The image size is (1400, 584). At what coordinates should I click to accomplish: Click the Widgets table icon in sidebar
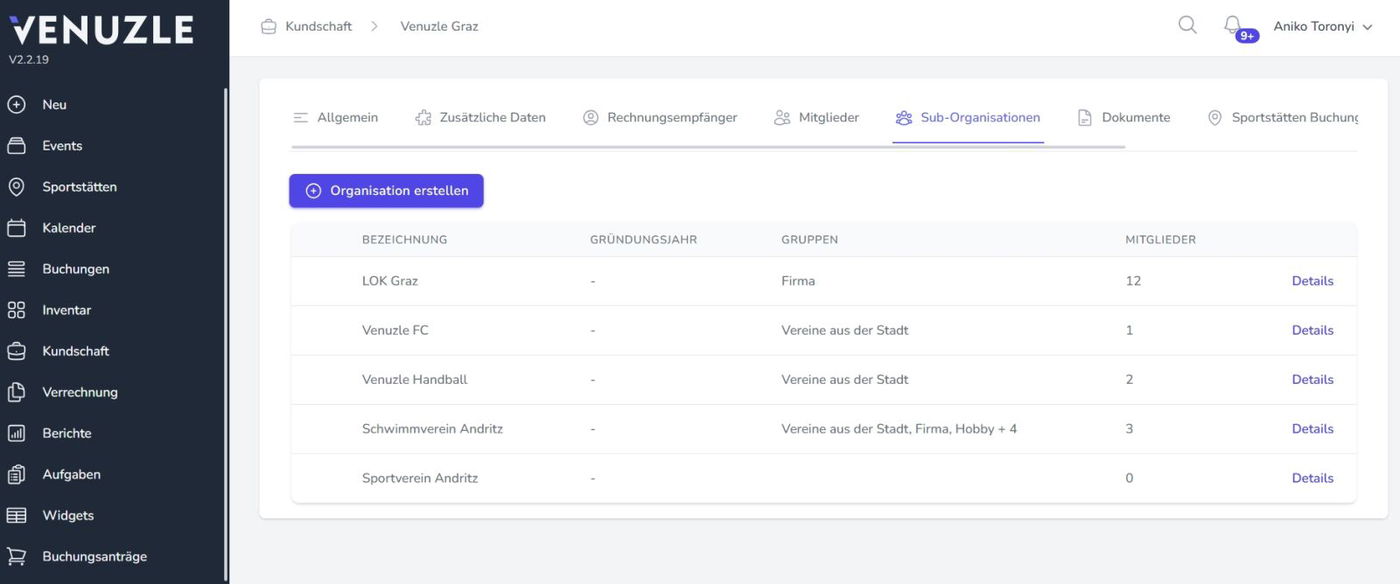click(16, 515)
